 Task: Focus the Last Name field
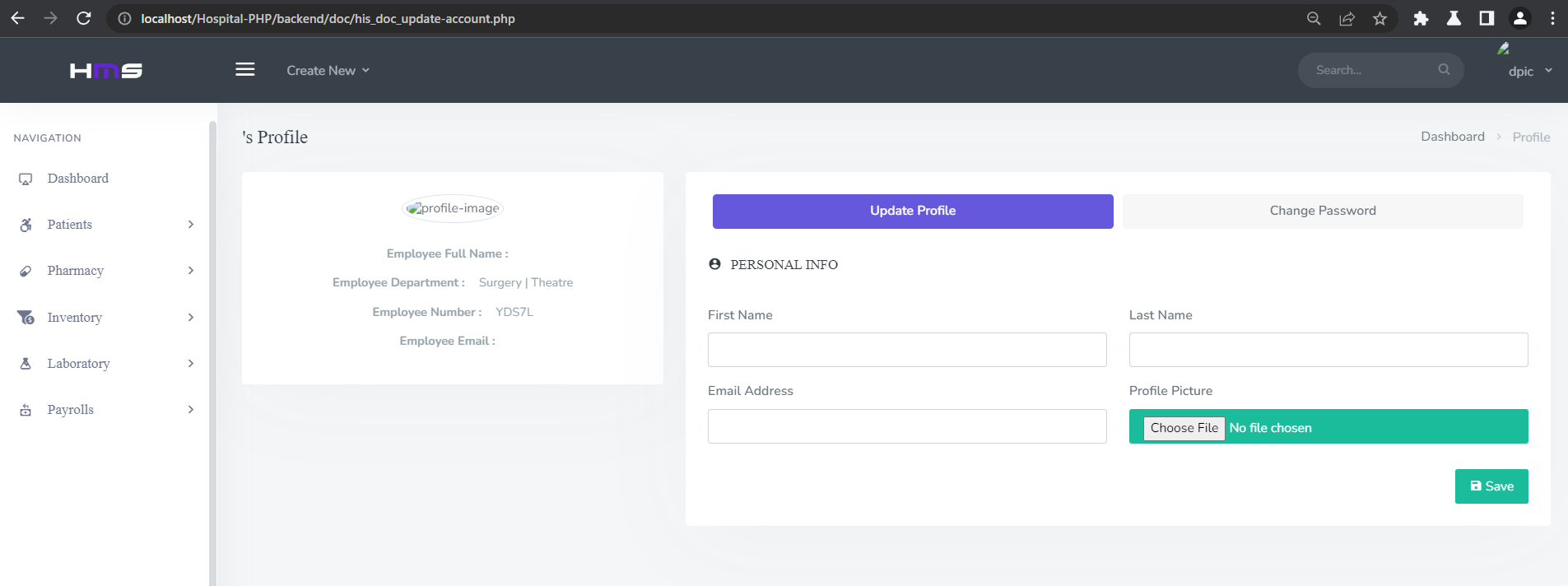[1328, 350]
